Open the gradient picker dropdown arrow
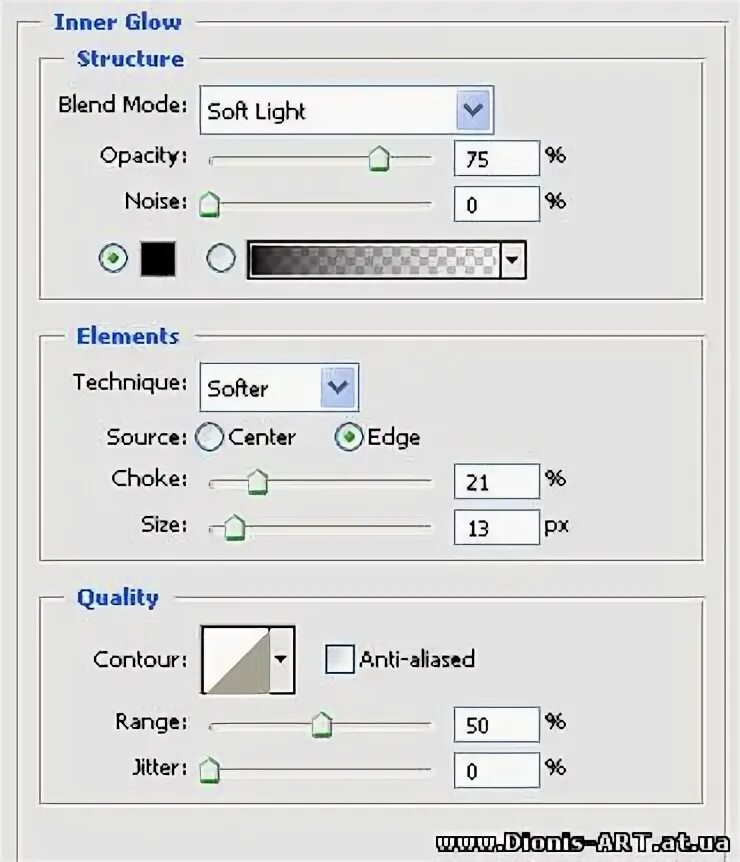This screenshot has width=740, height=862. coord(513,260)
